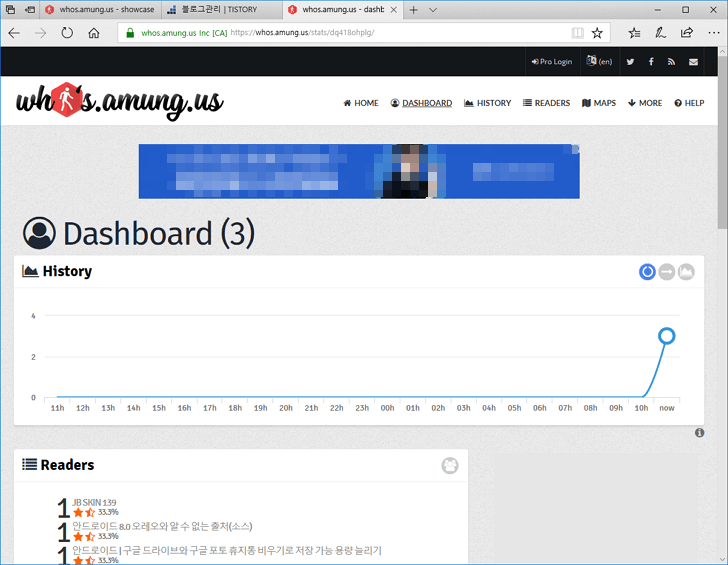Select grey arrow history view button
This screenshot has height=565, width=728.
click(x=667, y=272)
